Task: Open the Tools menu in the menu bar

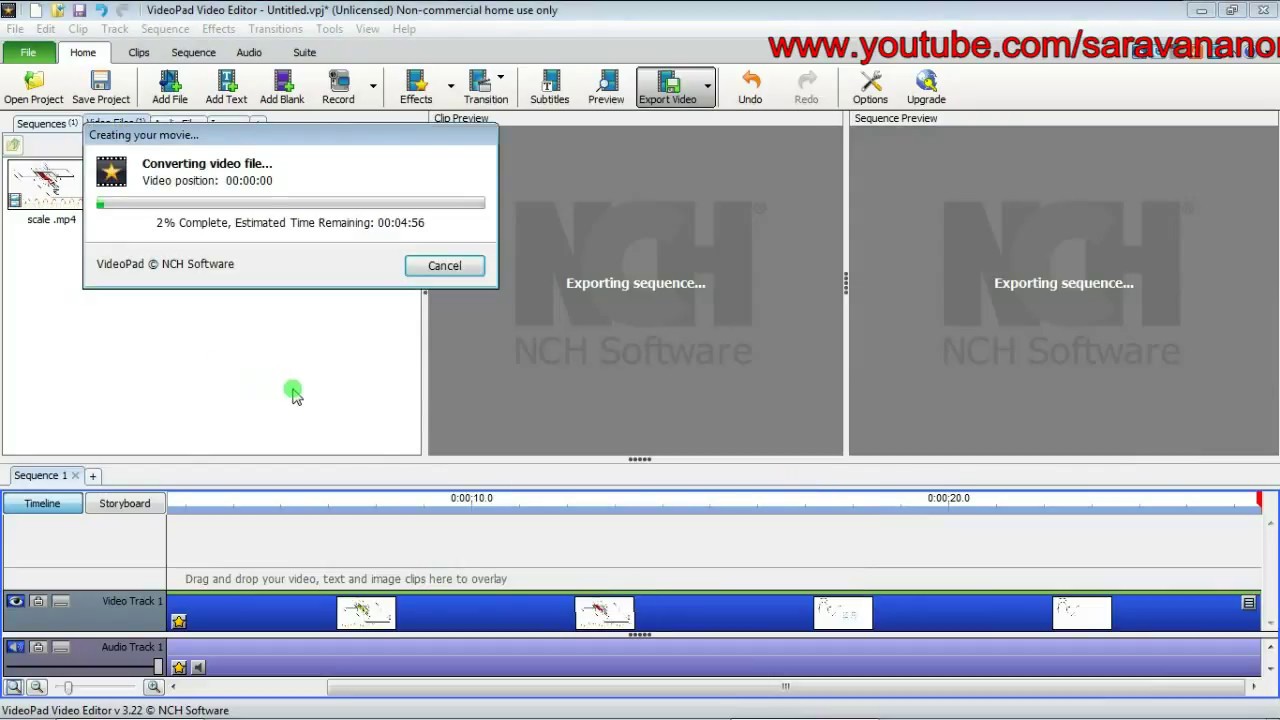Action: [329, 29]
